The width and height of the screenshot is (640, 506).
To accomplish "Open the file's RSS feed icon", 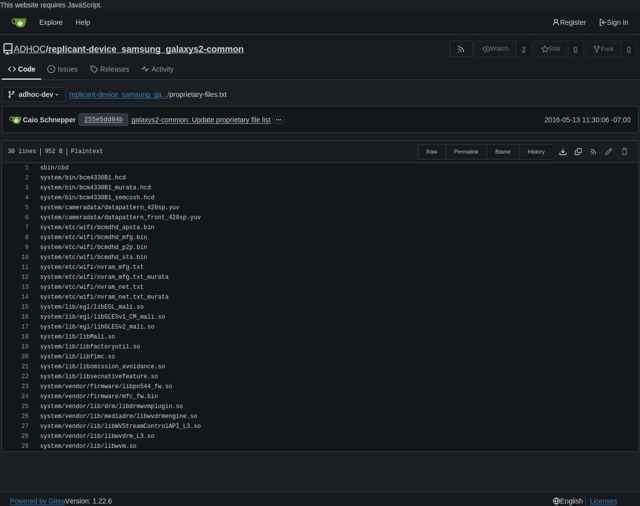I will (x=593, y=152).
